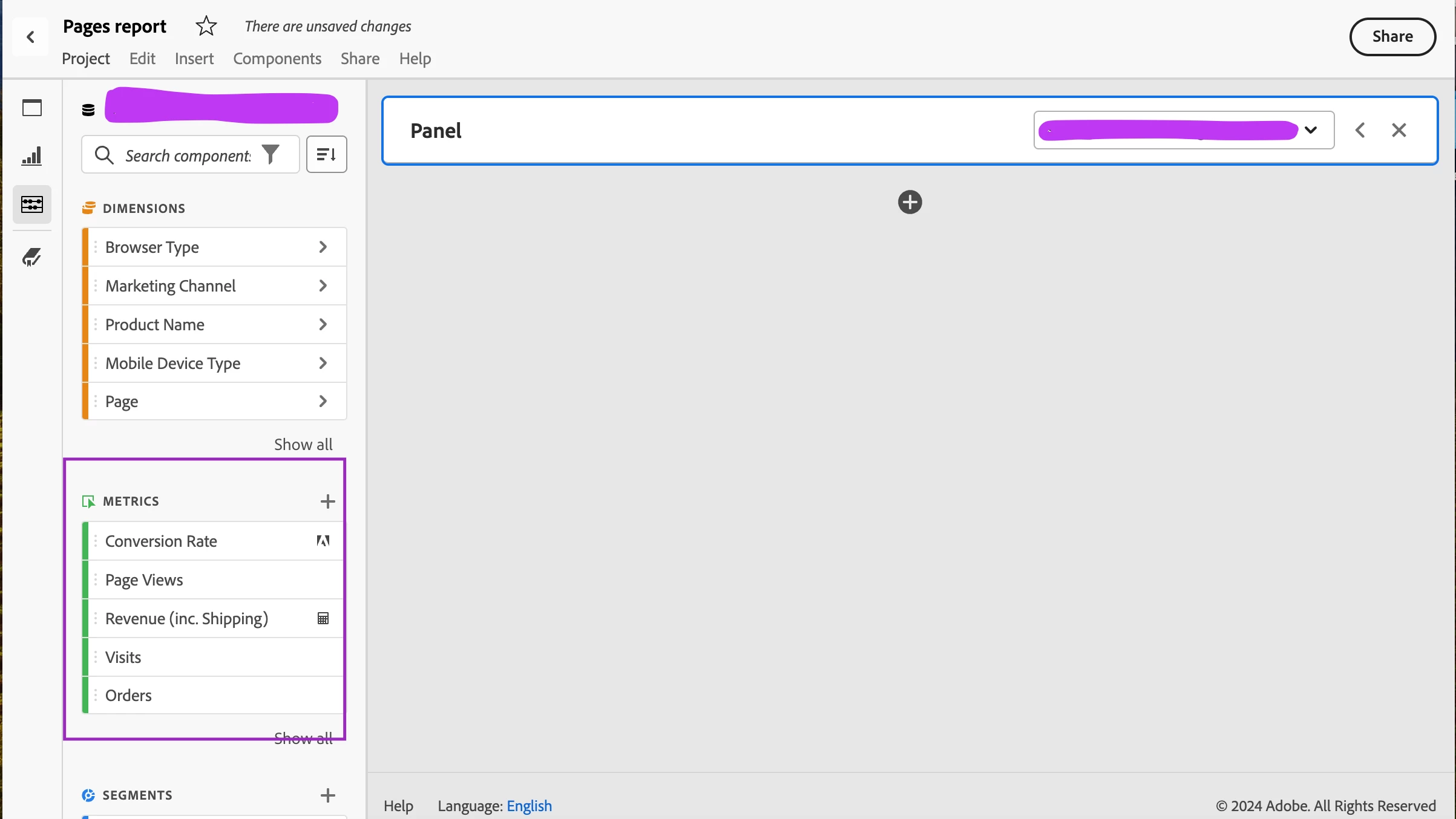Click the Search components input field
Viewport: 1456px width, 819px height.
click(188, 155)
